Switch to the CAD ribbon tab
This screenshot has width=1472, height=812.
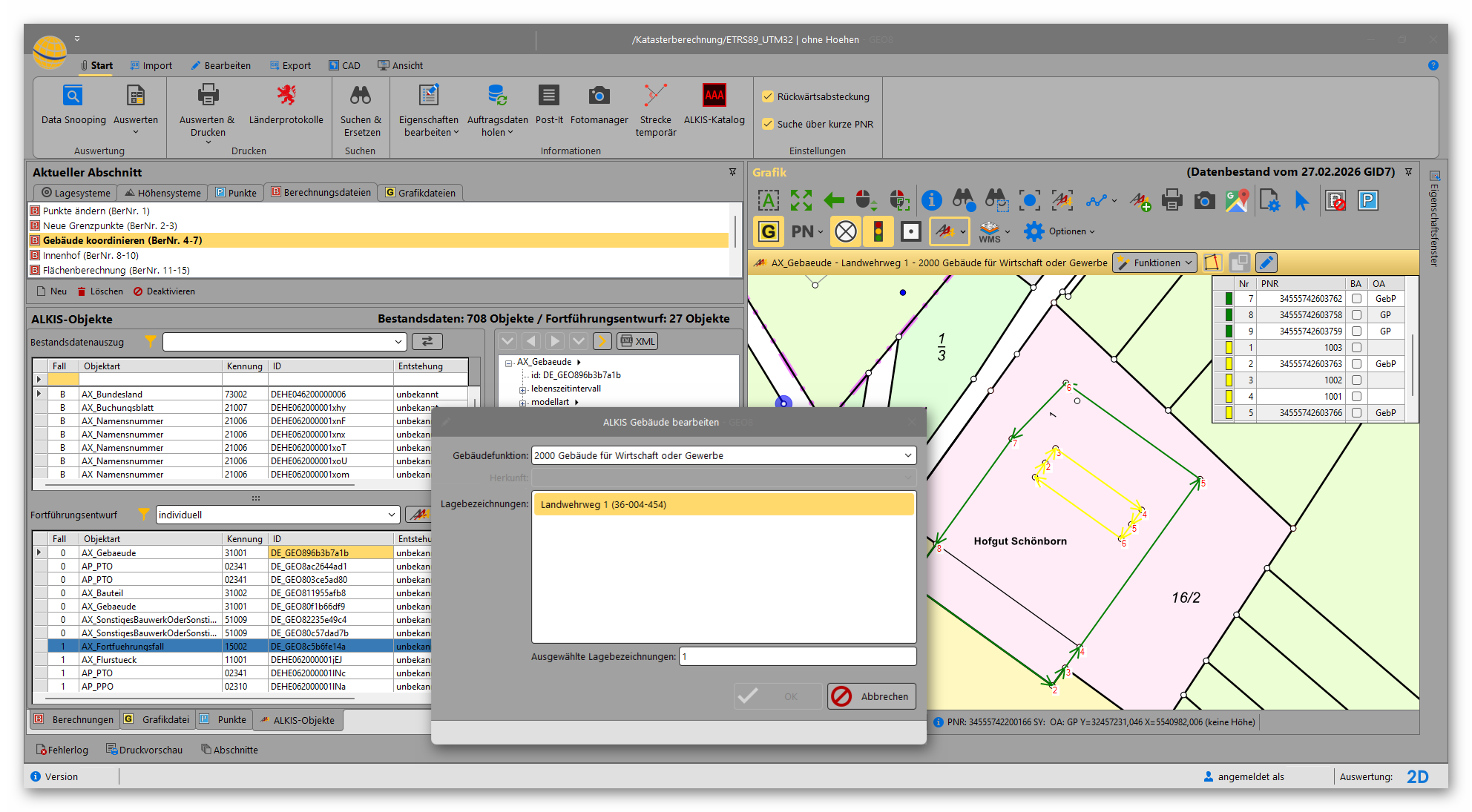(x=344, y=65)
